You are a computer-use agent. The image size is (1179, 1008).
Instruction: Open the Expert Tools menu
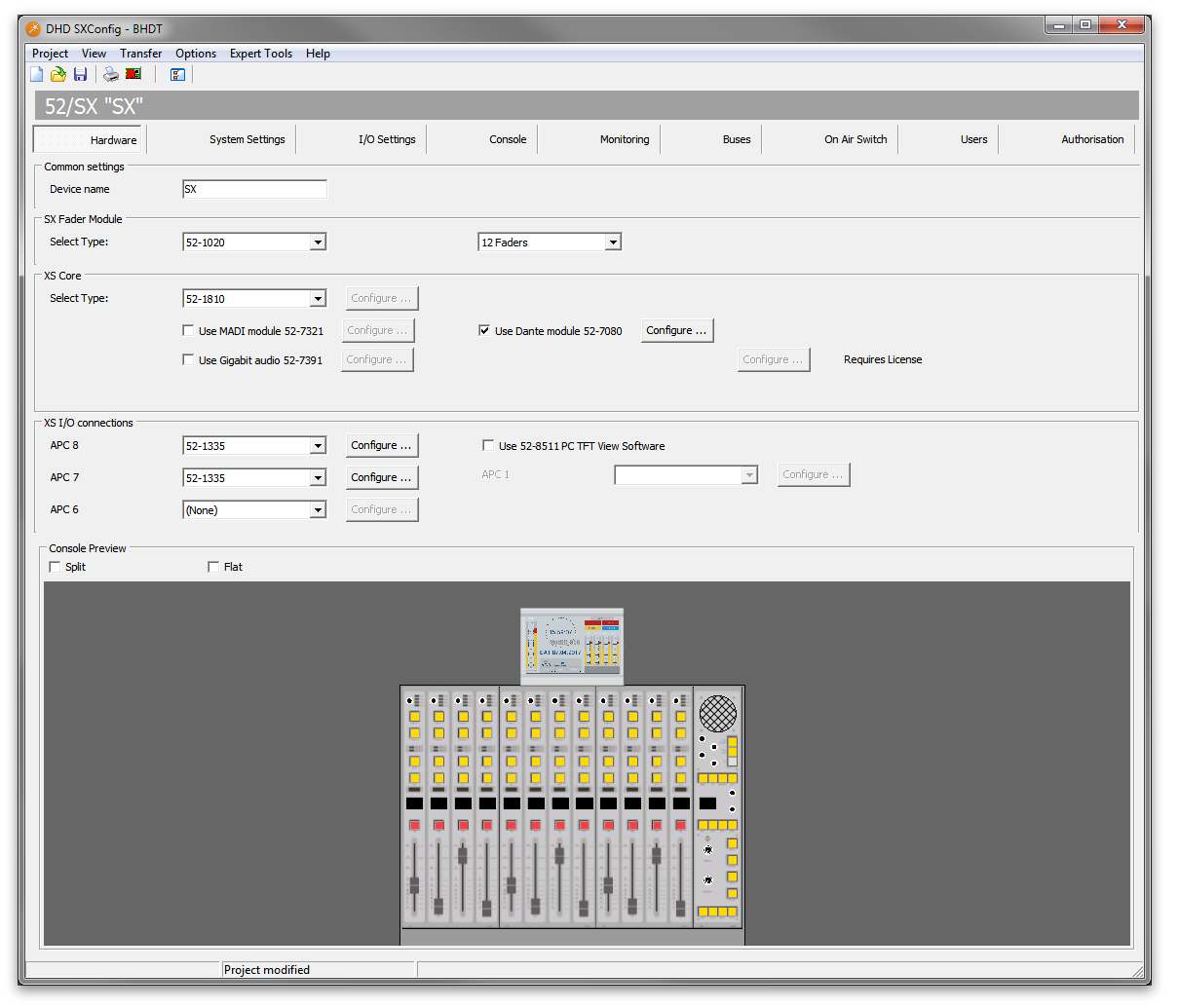tap(261, 54)
